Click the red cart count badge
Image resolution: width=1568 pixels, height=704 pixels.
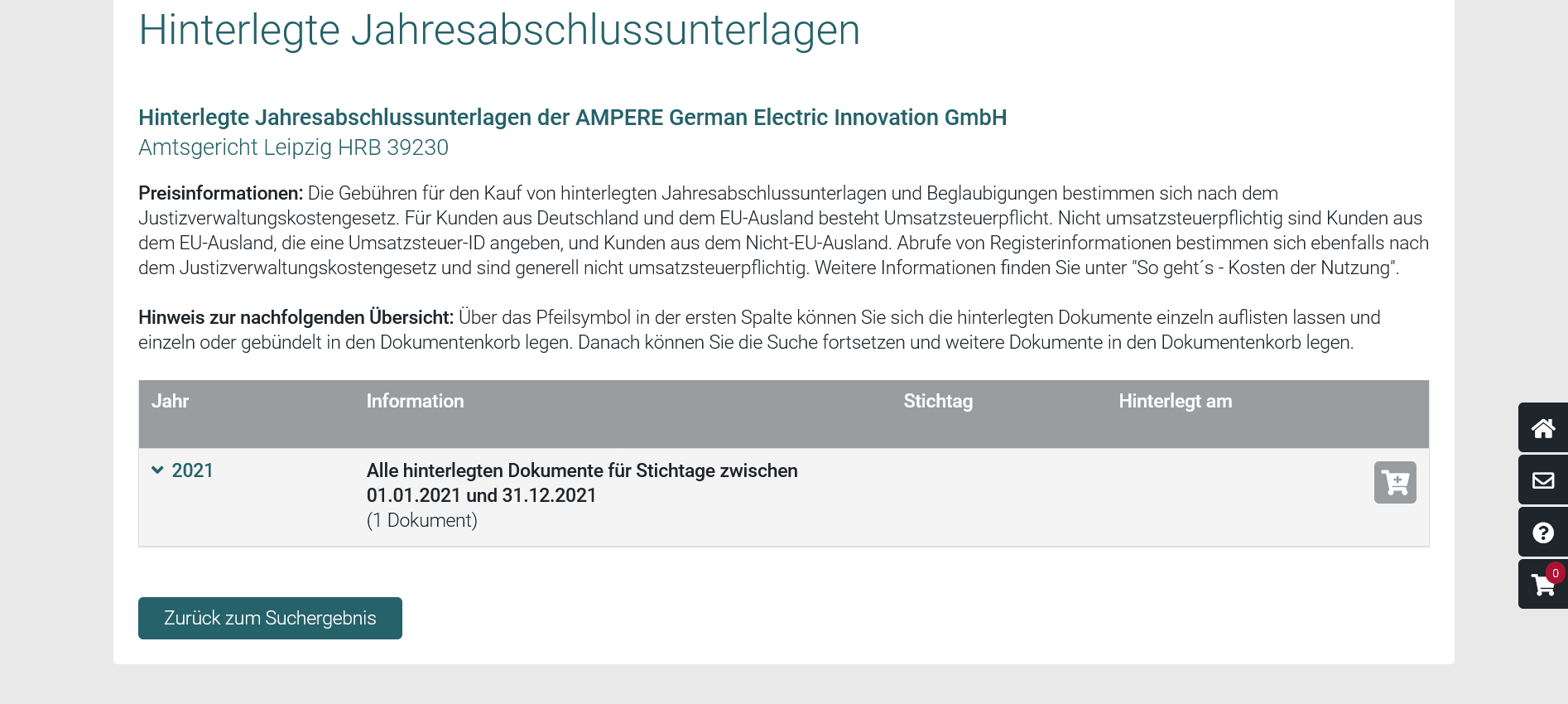coord(1556,573)
